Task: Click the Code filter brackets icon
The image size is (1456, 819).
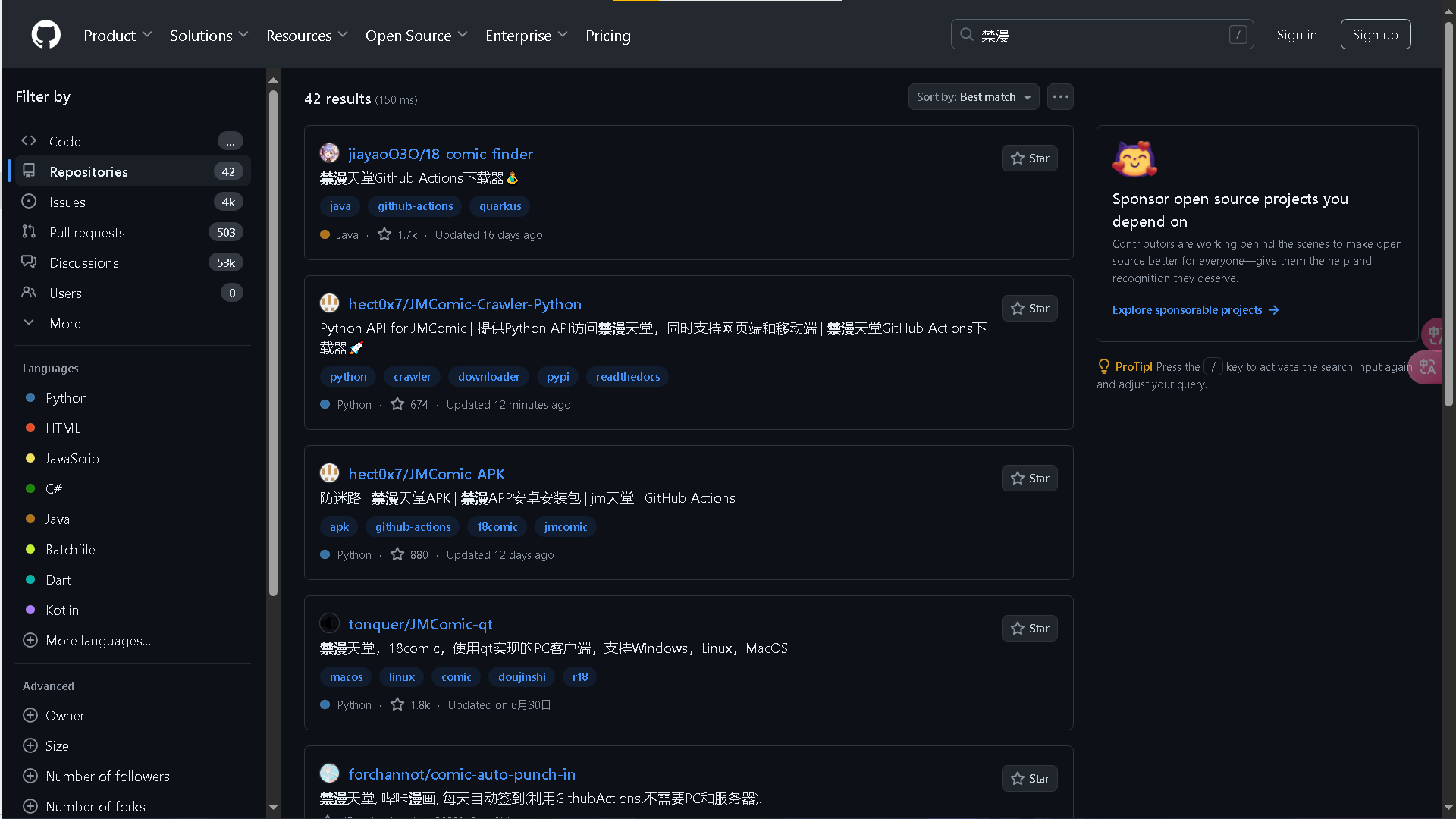Action: [x=29, y=141]
